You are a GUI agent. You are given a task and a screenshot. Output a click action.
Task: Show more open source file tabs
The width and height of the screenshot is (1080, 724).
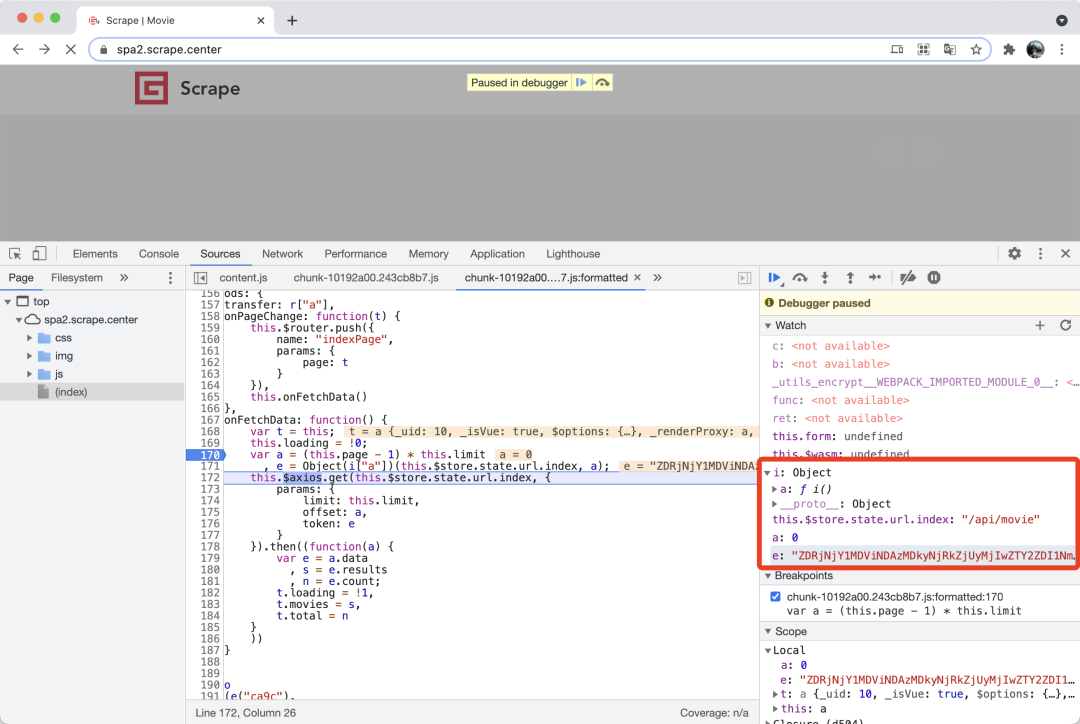658,278
